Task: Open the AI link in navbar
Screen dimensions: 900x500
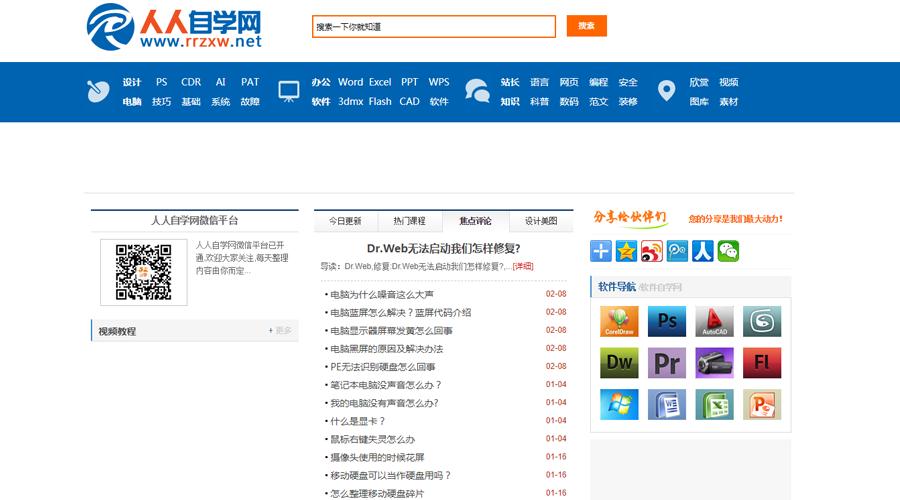Action: pyautogui.click(x=220, y=82)
